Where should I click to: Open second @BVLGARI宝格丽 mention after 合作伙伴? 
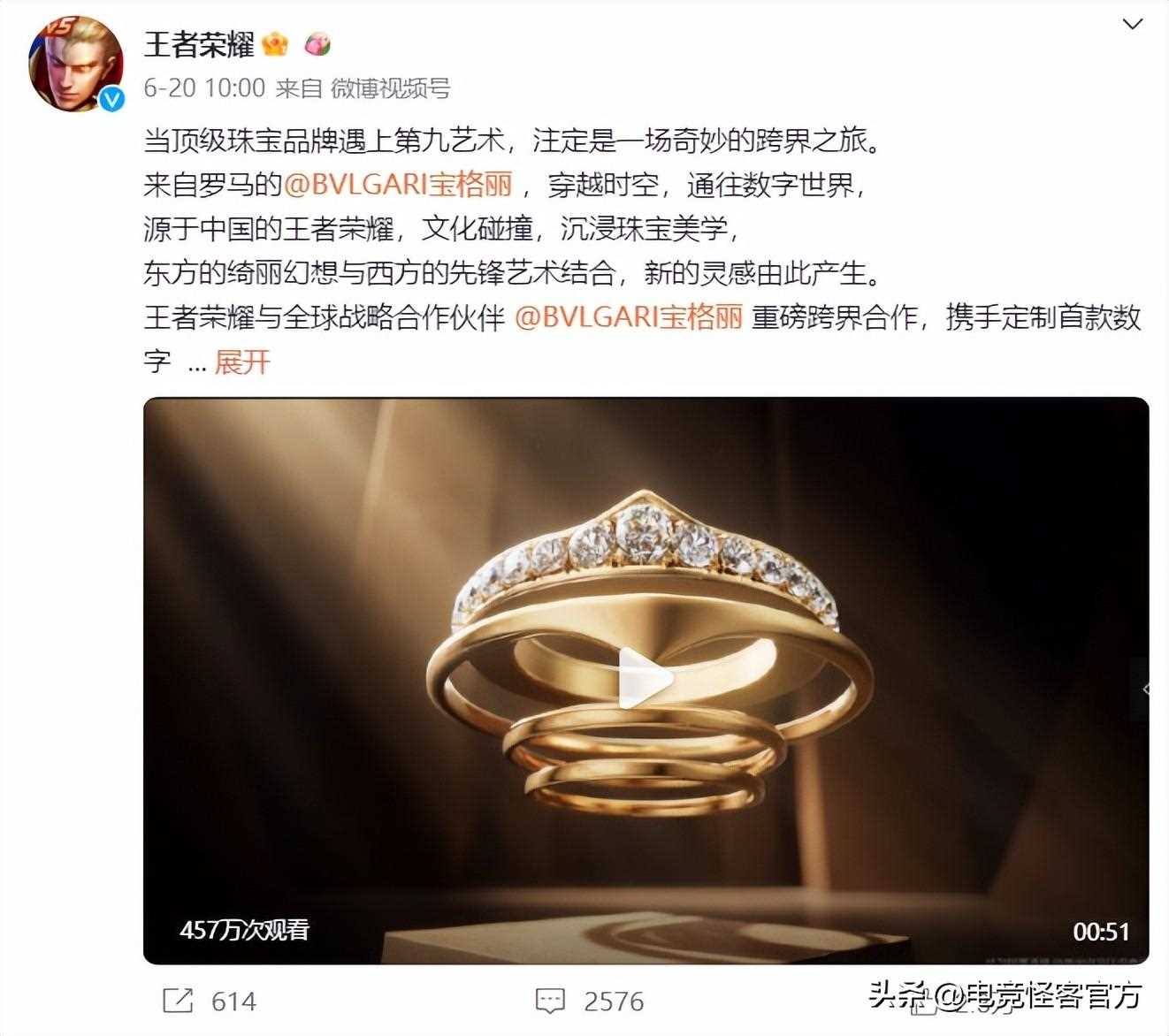pos(628,317)
